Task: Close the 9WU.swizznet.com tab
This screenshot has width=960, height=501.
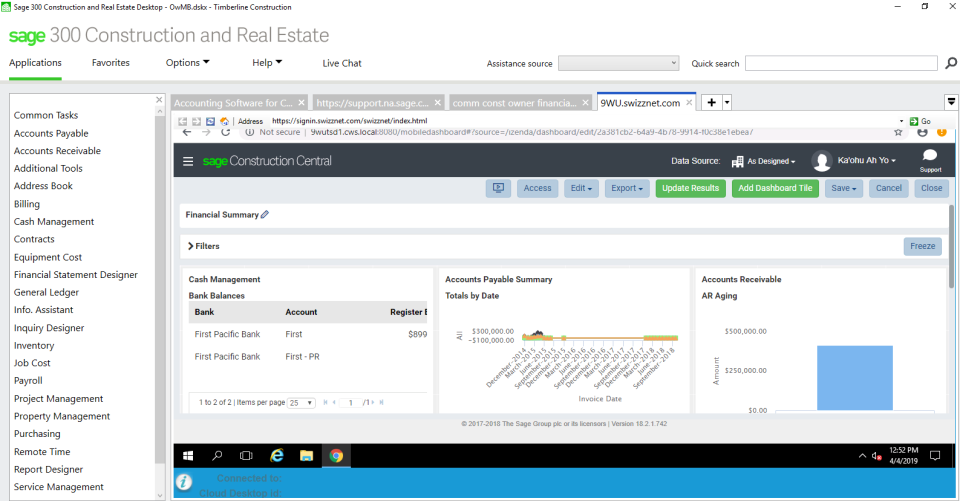Action: click(x=689, y=103)
